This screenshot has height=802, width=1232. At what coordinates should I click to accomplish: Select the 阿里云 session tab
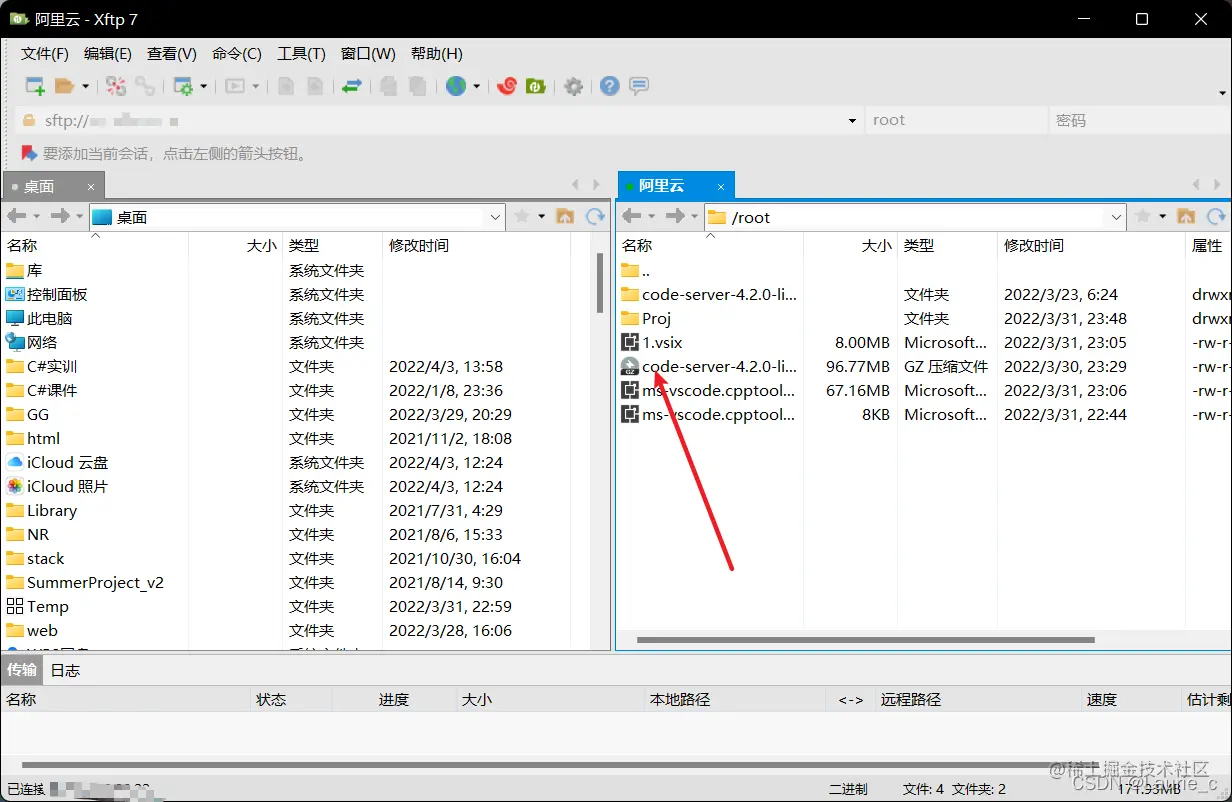(676, 185)
